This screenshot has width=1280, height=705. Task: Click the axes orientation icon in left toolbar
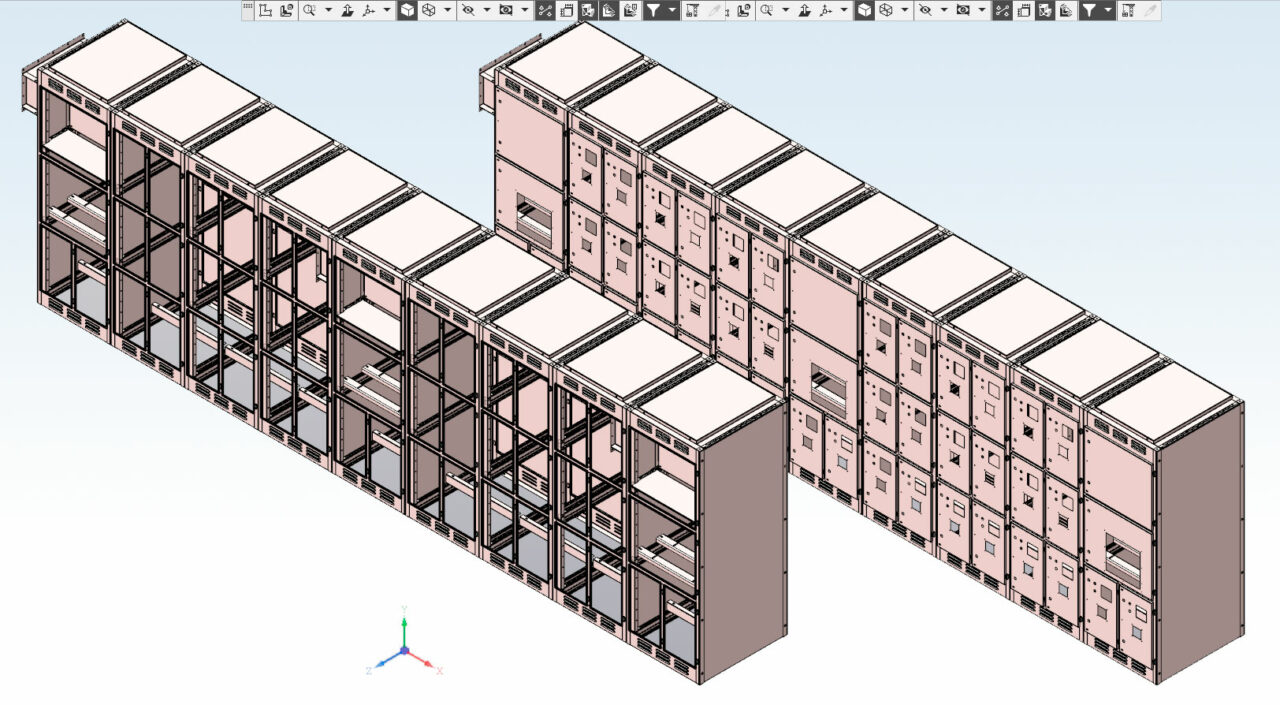coord(369,10)
